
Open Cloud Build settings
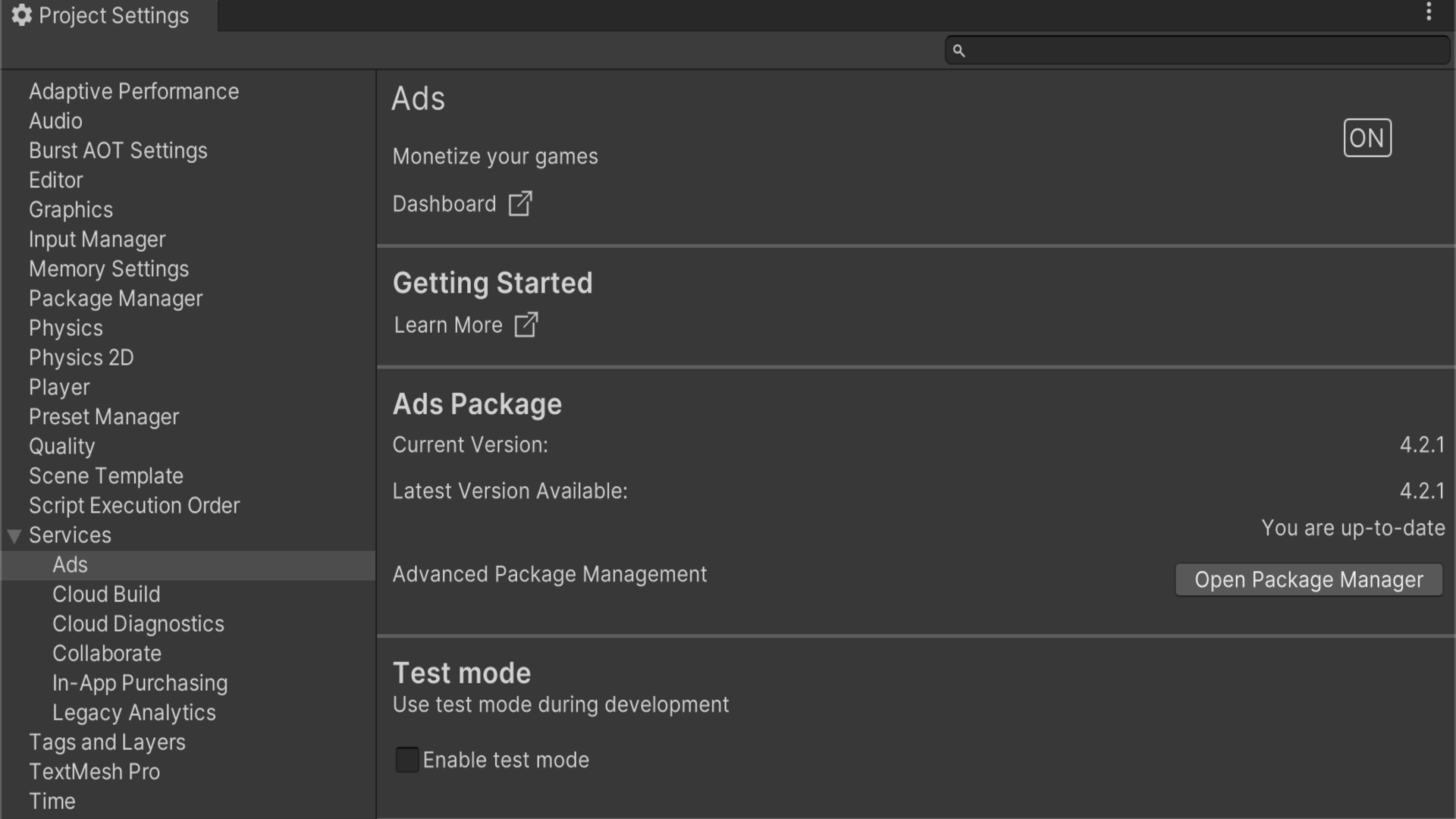tap(106, 594)
